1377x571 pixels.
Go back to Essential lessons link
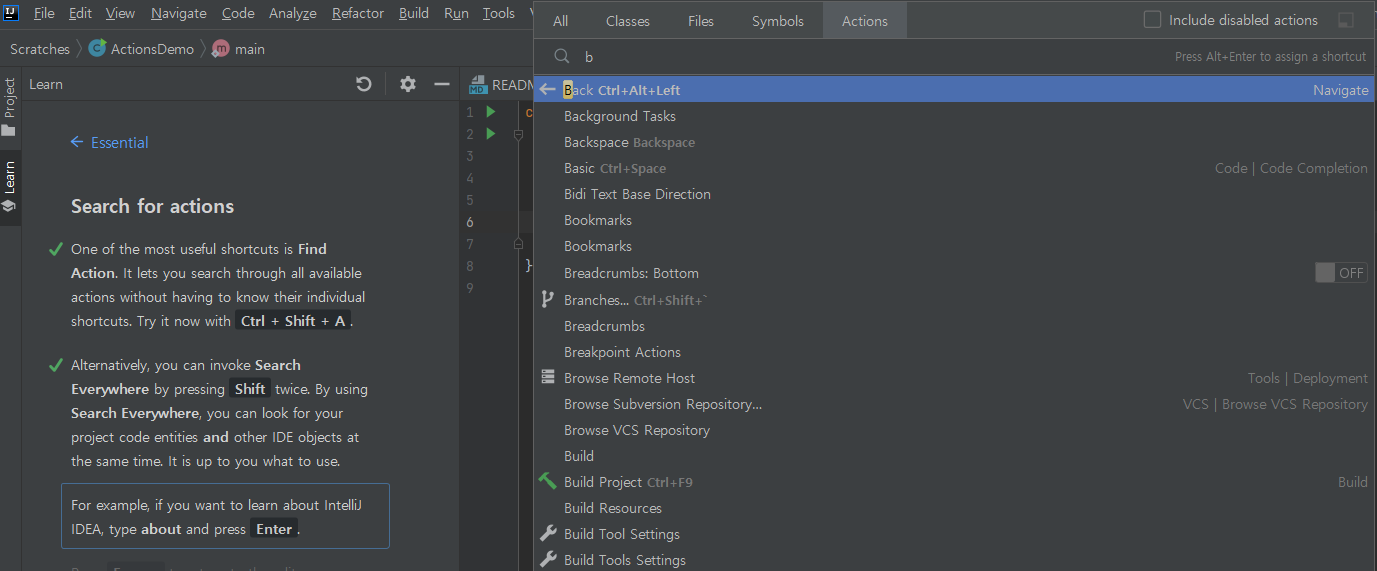[109, 142]
